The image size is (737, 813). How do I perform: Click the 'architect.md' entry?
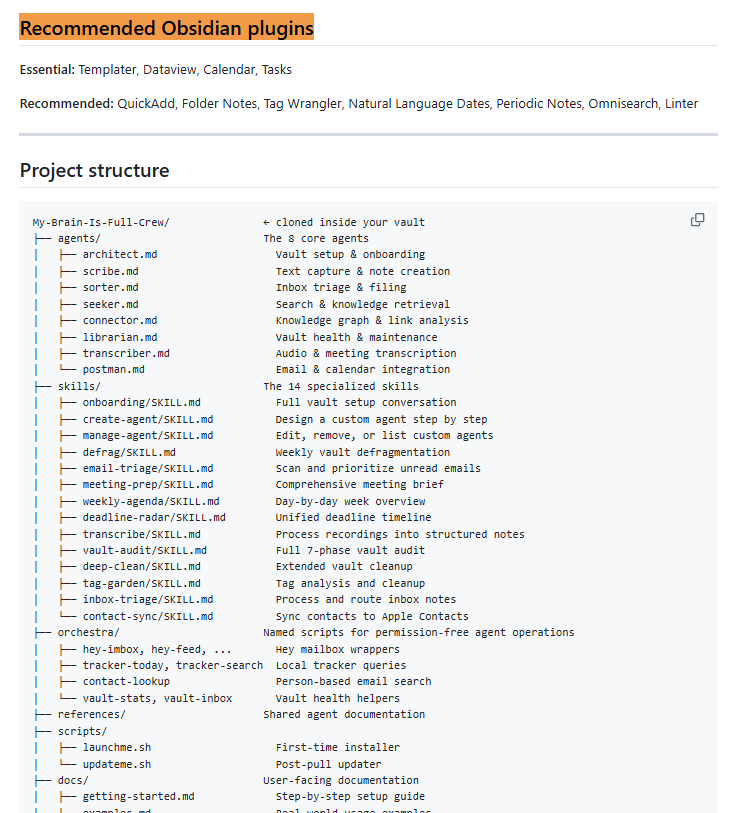(120, 255)
